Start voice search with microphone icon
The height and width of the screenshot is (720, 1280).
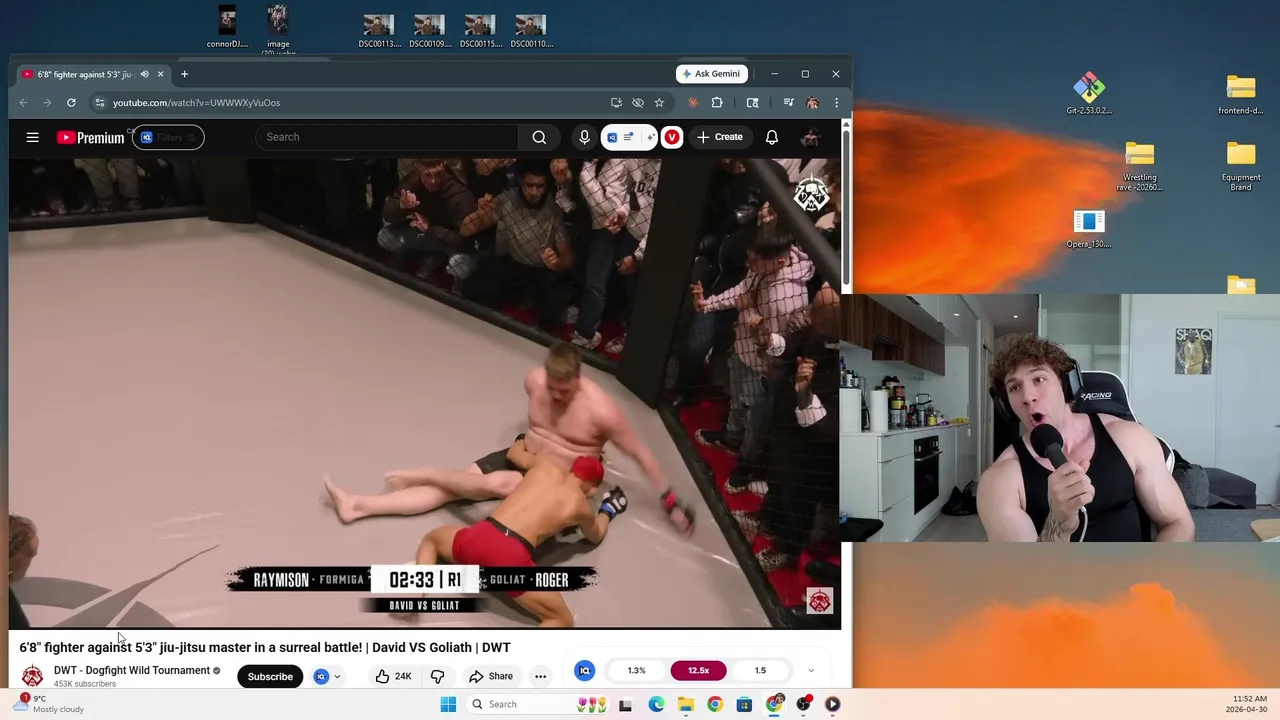pyautogui.click(x=585, y=137)
